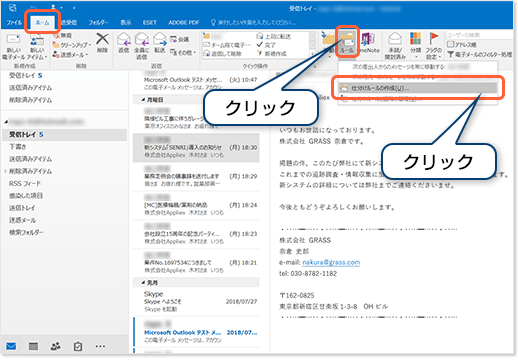Choose 仕分けルールの作成(U)... menu item
518x360 pixels.
(418, 88)
